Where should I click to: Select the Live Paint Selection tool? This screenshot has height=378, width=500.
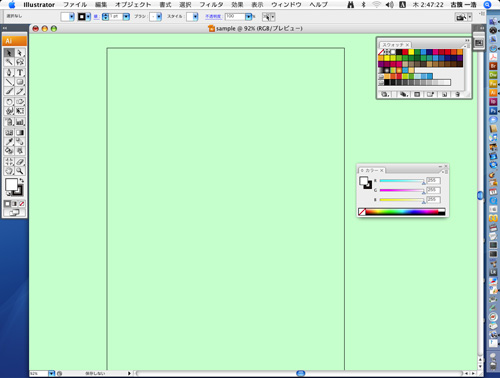coord(20,151)
